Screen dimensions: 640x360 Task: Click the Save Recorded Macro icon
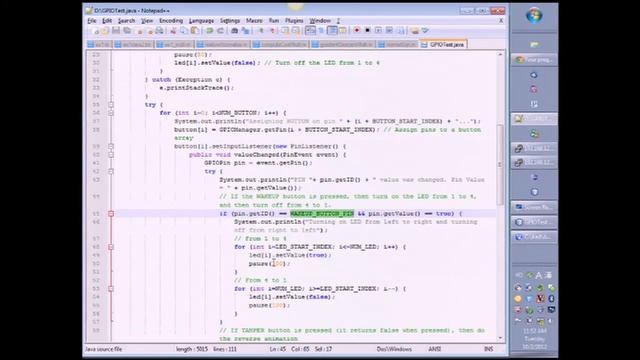(x=400, y=31)
